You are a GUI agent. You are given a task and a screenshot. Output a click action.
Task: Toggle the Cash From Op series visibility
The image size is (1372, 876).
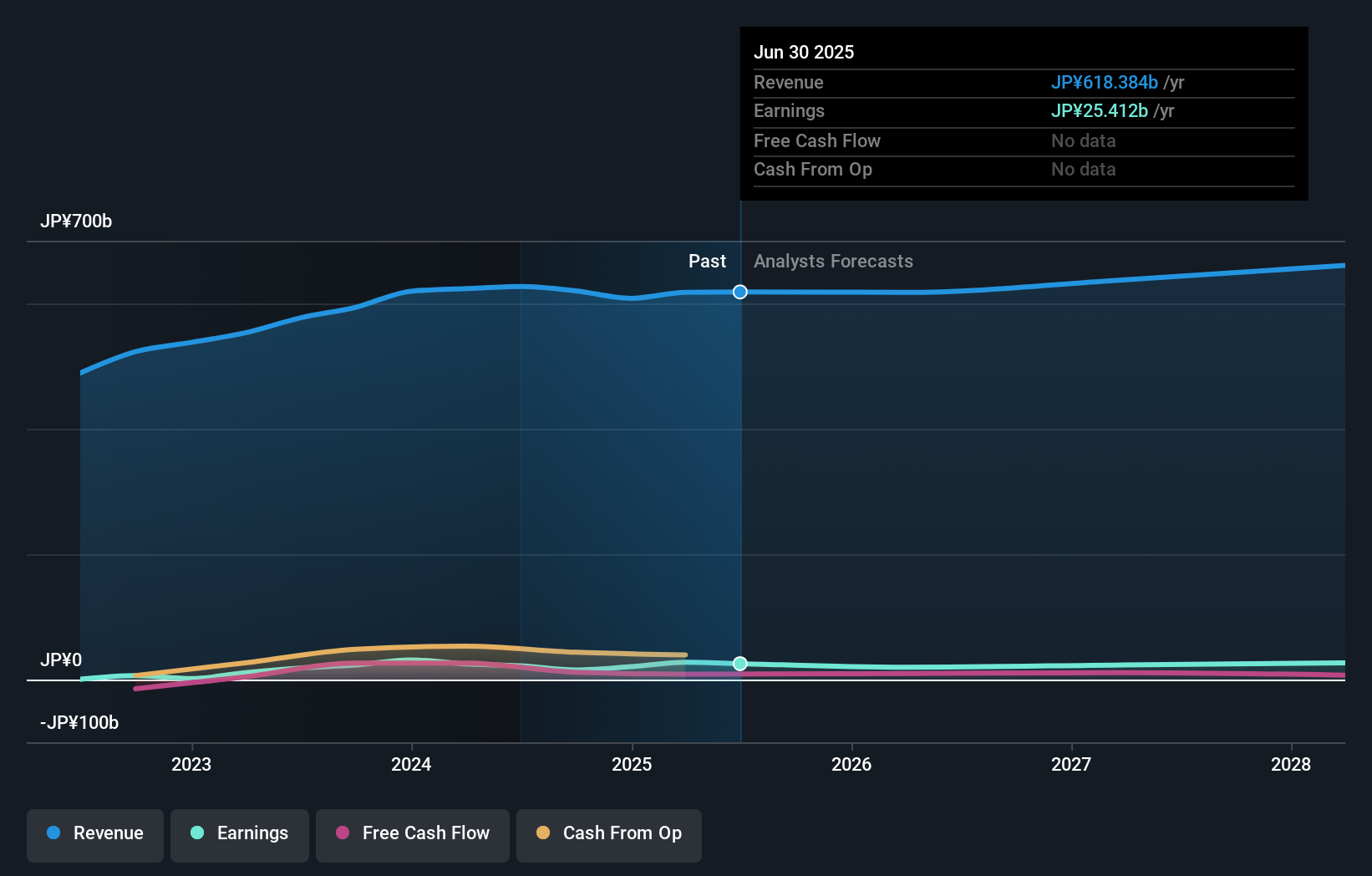(608, 835)
